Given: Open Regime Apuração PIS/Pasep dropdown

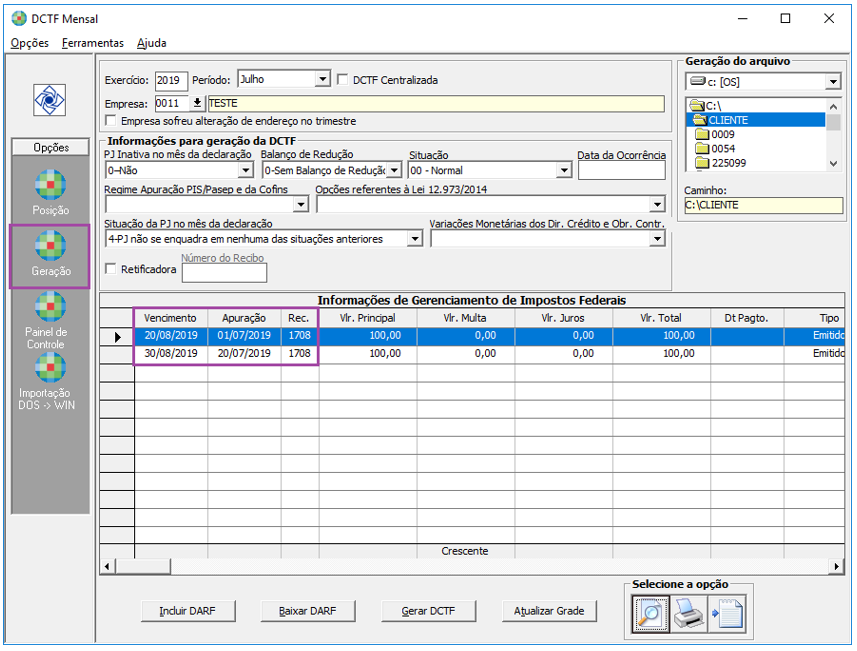Looking at the screenshot, I should [x=301, y=204].
